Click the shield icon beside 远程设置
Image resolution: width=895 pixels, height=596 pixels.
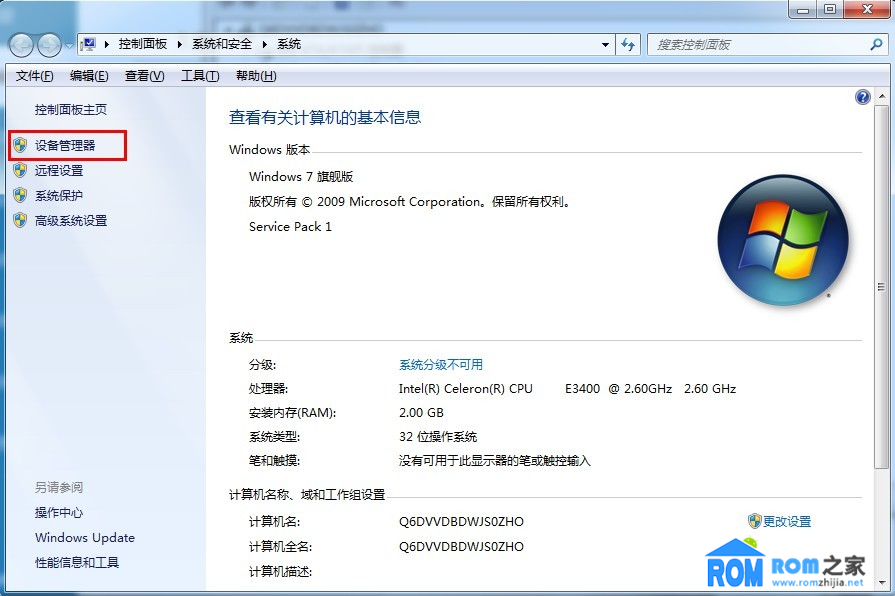[20, 171]
